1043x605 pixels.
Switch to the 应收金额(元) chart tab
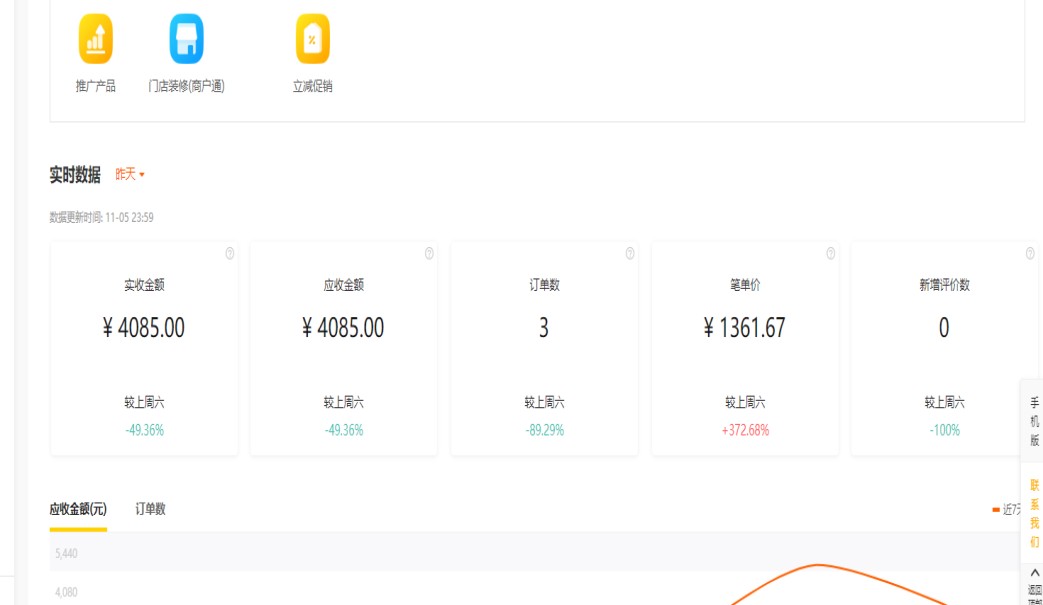[78, 509]
